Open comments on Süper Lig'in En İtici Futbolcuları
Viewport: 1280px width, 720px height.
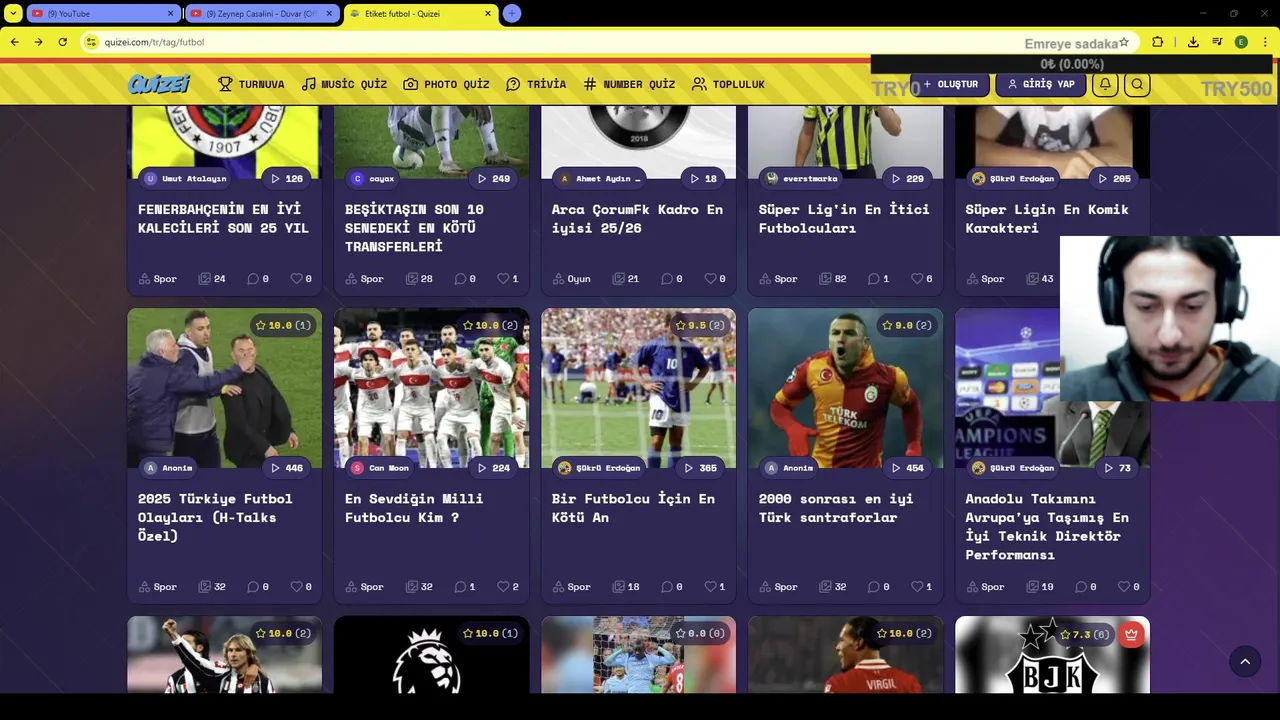[878, 279]
